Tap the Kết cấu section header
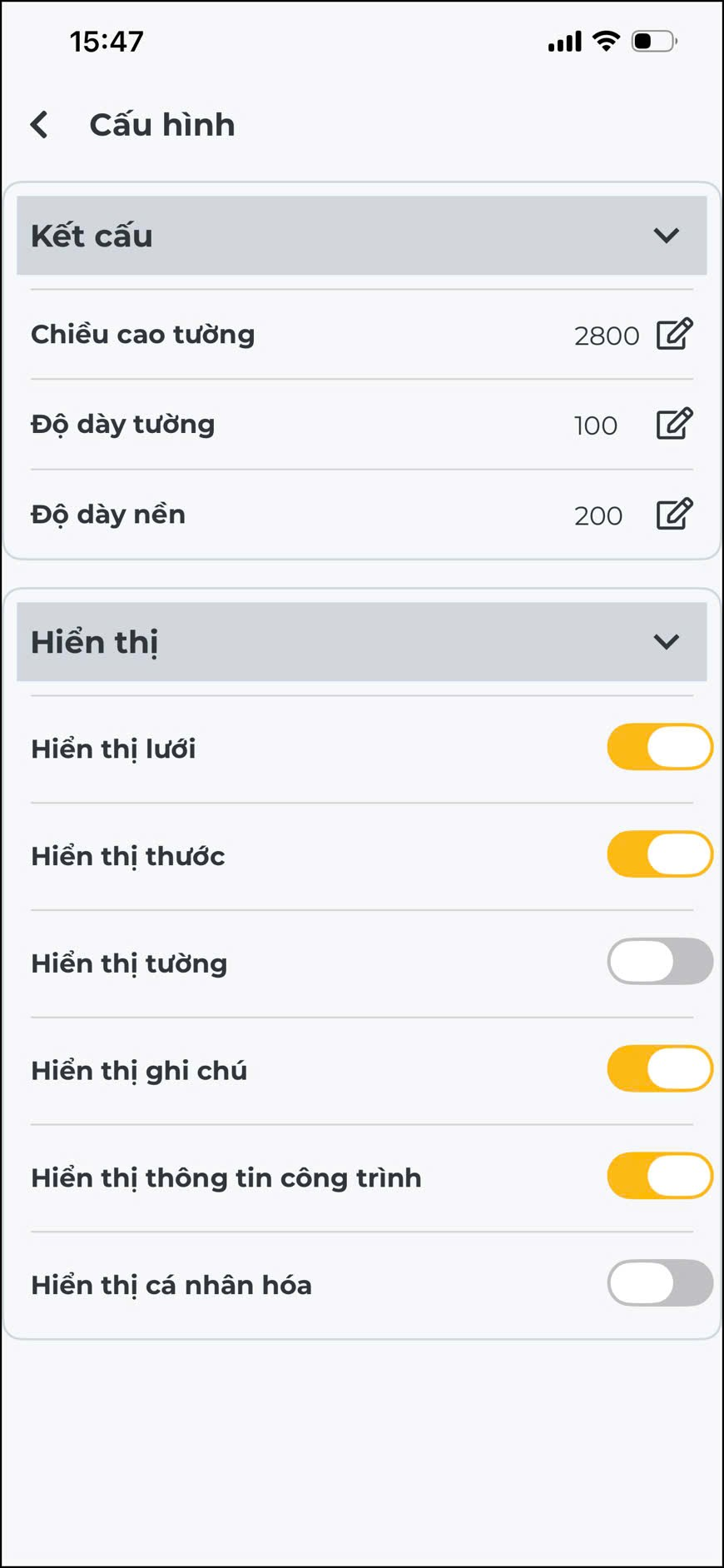The width and height of the screenshot is (724, 1568). click(x=333, y=236)
